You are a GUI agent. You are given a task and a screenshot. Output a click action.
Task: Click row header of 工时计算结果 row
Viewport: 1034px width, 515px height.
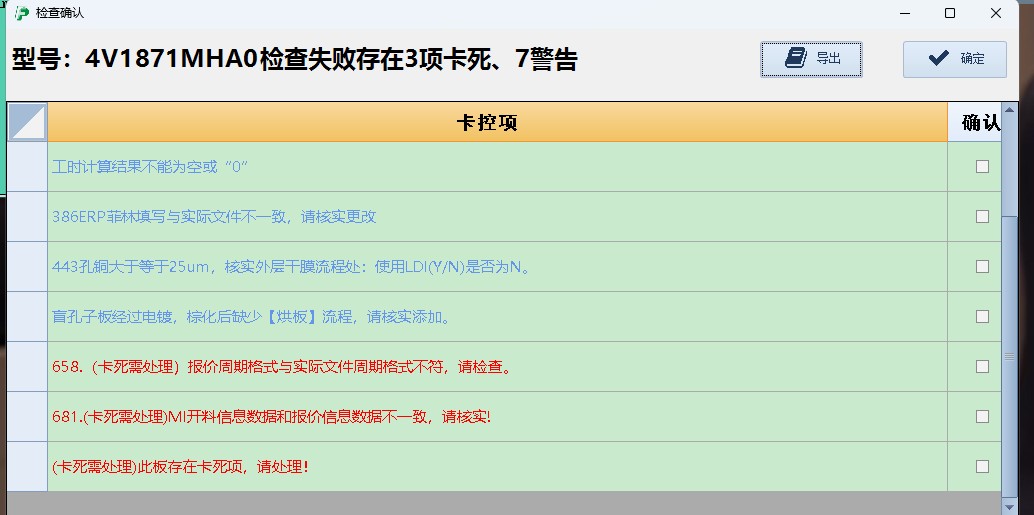point(27,167)
